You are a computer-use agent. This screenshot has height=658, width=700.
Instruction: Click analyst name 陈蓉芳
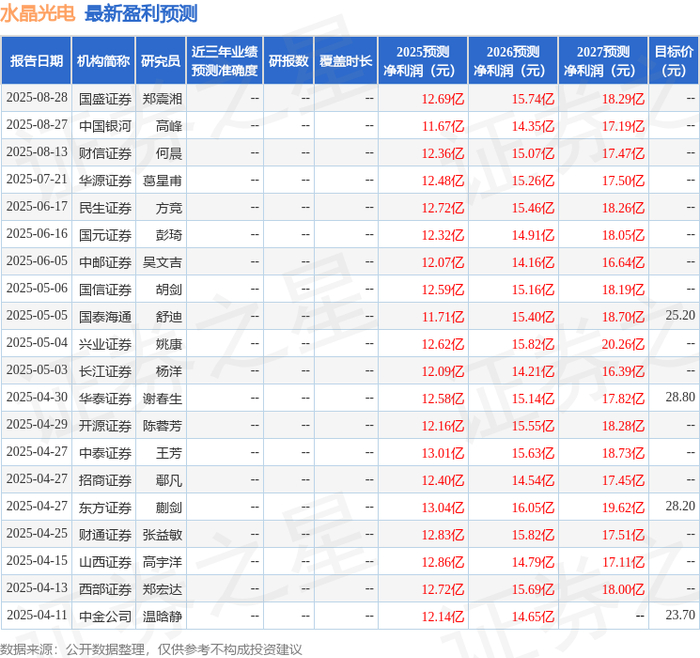(162, 425)
